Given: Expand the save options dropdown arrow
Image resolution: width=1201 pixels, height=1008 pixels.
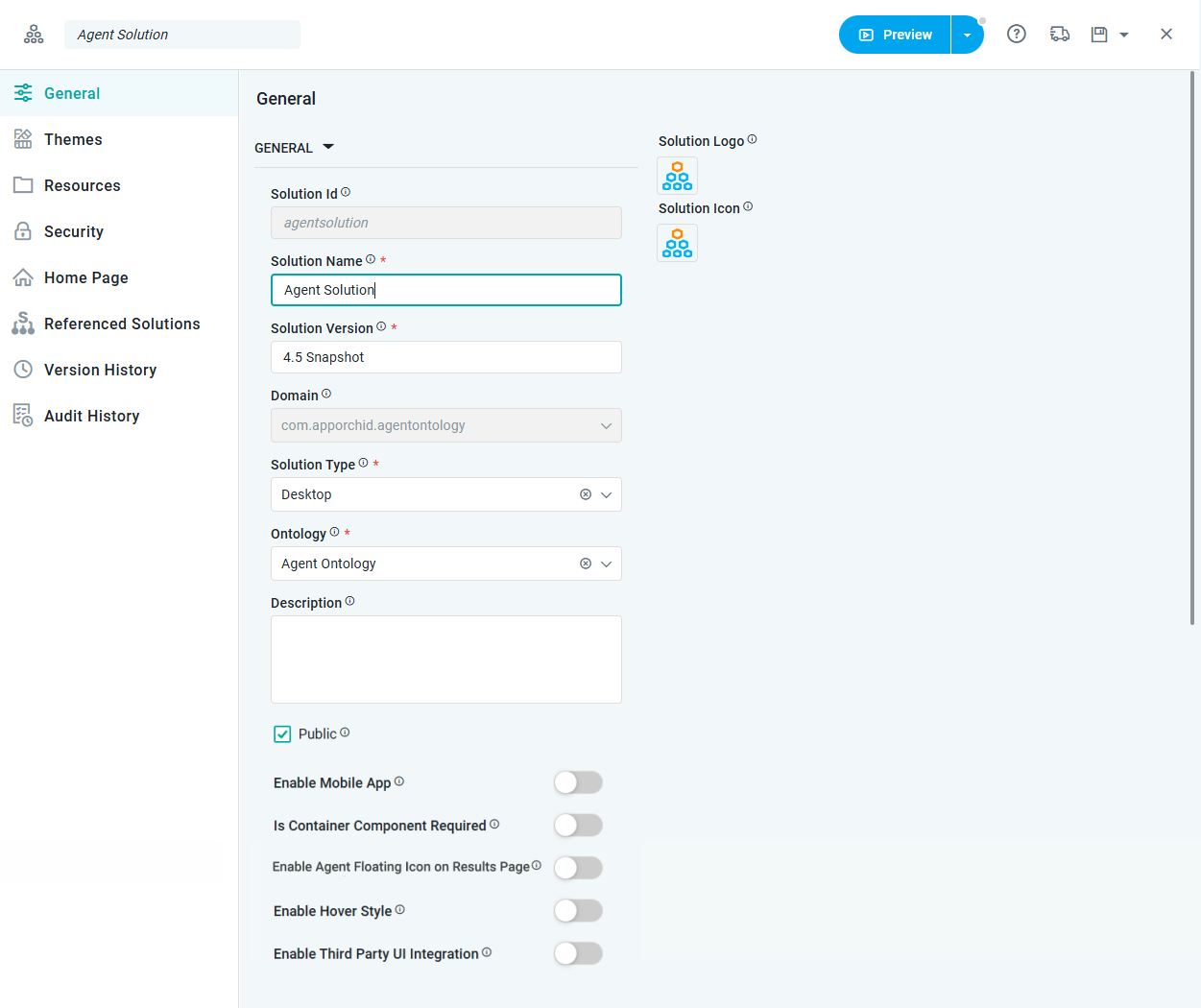Looking at the screenshot, I should point(1124,36).
